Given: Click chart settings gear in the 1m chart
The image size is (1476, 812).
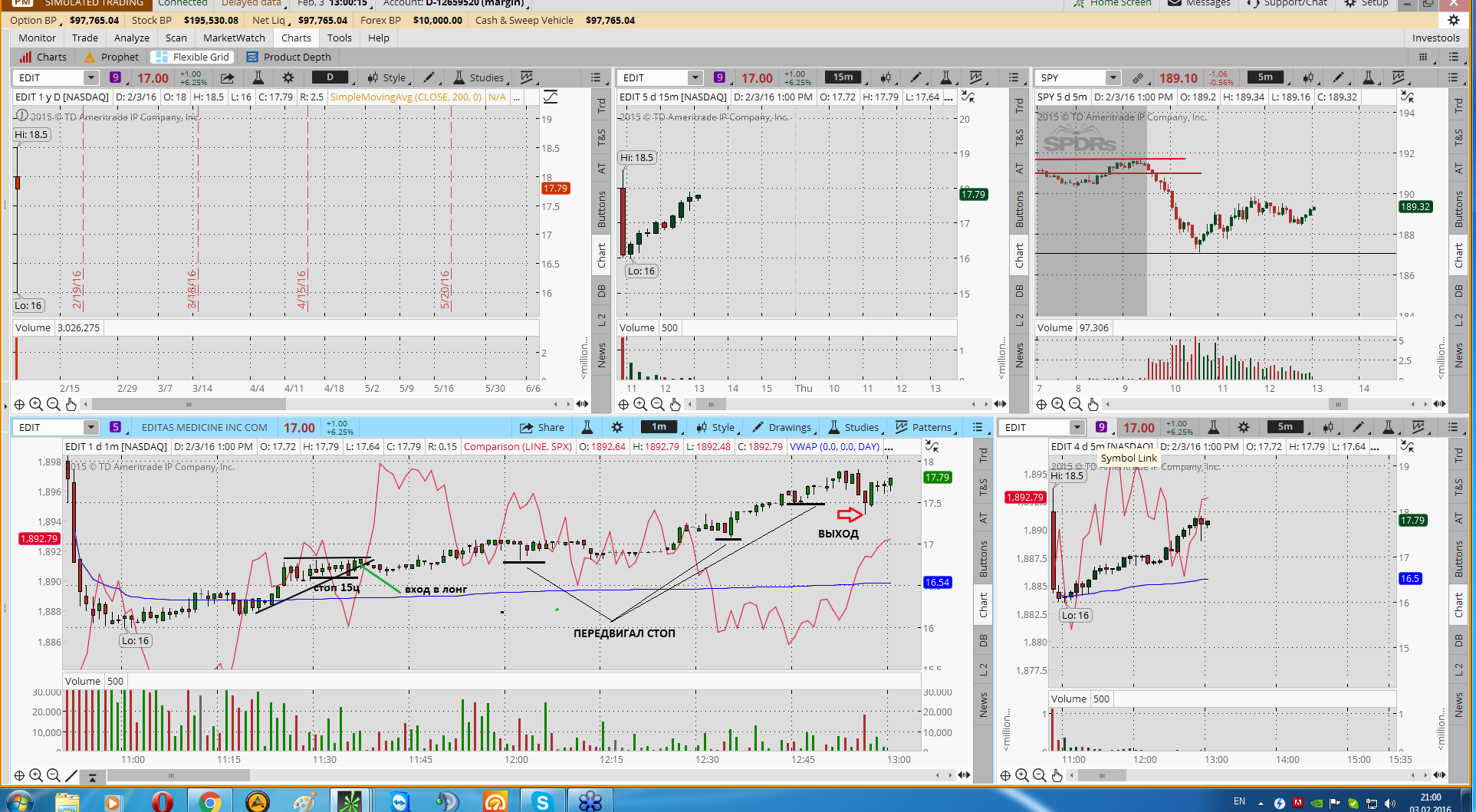Looking at the screenshot, I should (617, 427).
